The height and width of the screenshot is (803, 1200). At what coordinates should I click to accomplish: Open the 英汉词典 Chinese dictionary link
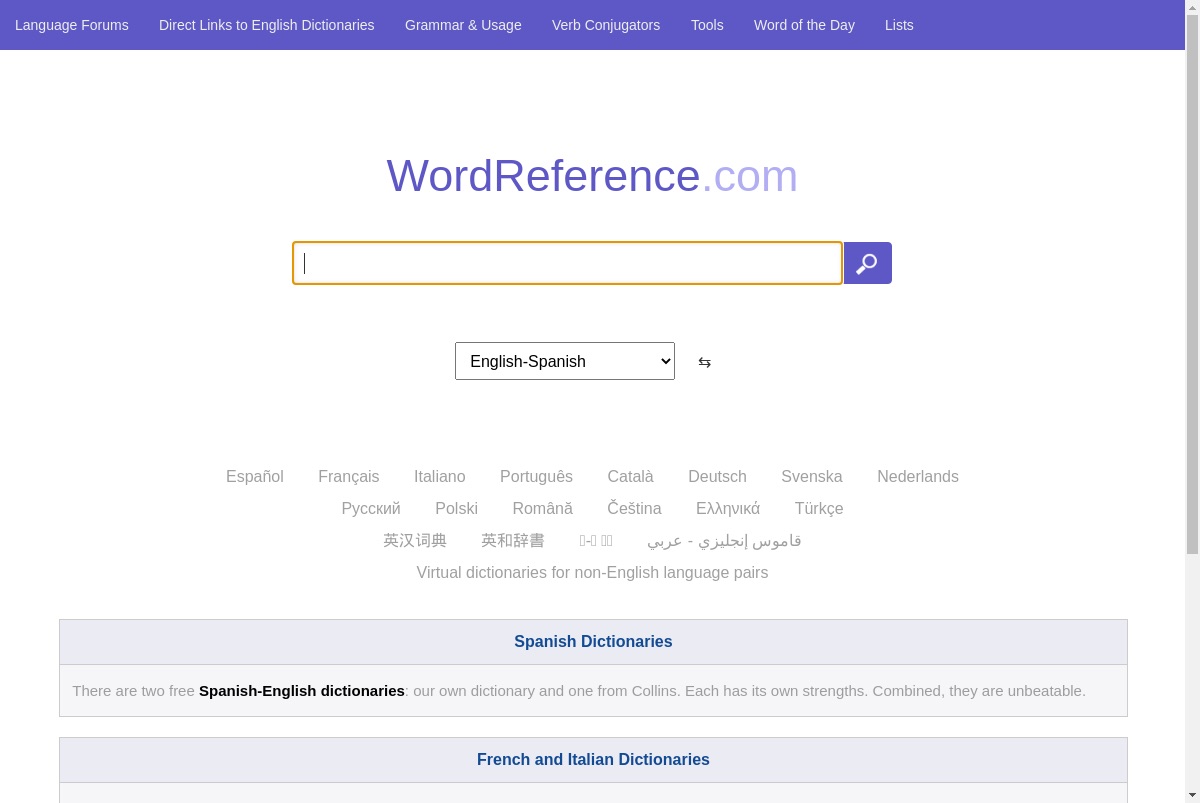[415, 541]
